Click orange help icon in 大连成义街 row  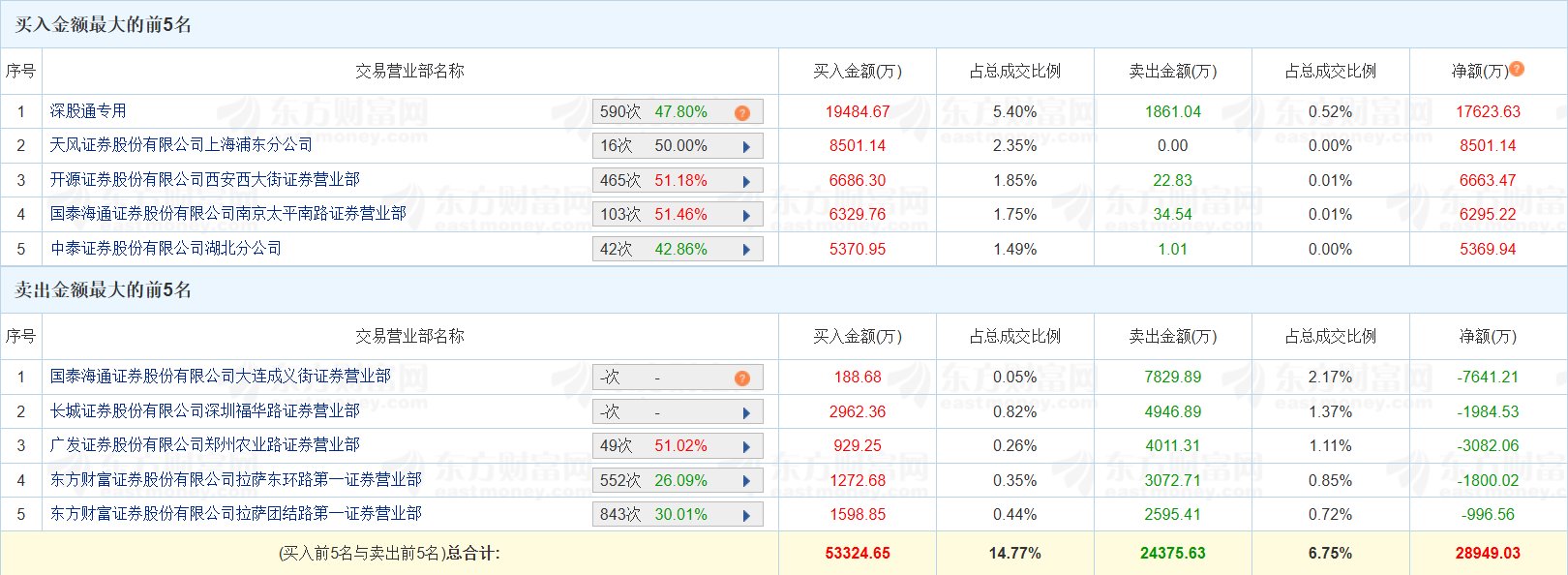click(742, 378)
